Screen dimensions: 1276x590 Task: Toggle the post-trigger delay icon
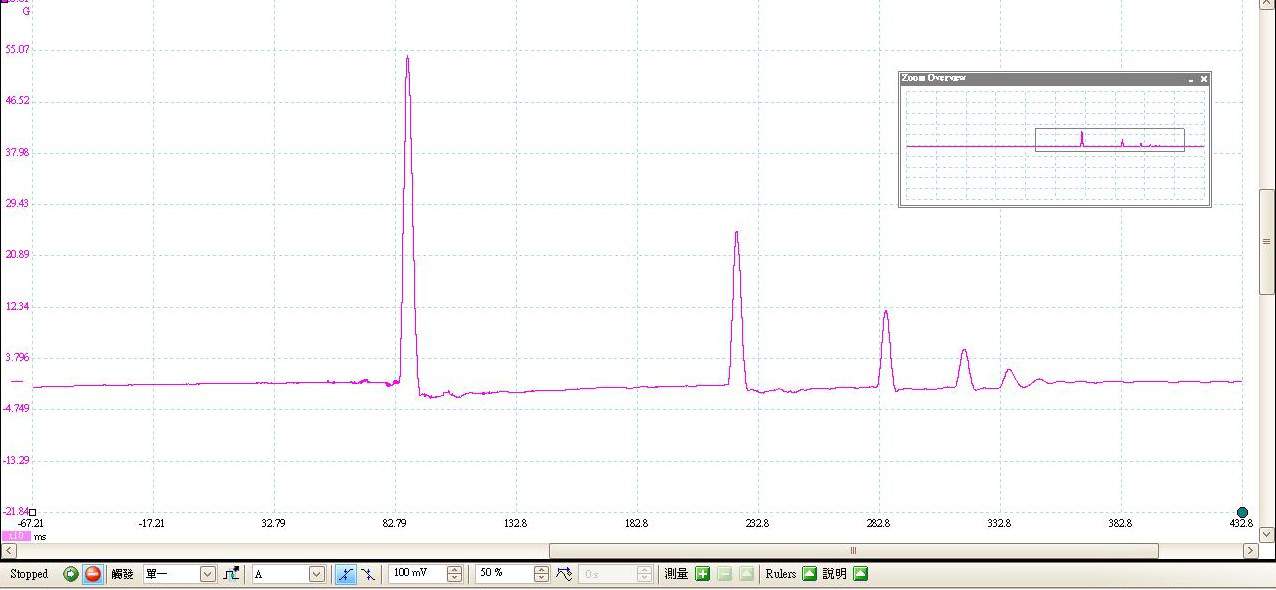coord(564,574)
